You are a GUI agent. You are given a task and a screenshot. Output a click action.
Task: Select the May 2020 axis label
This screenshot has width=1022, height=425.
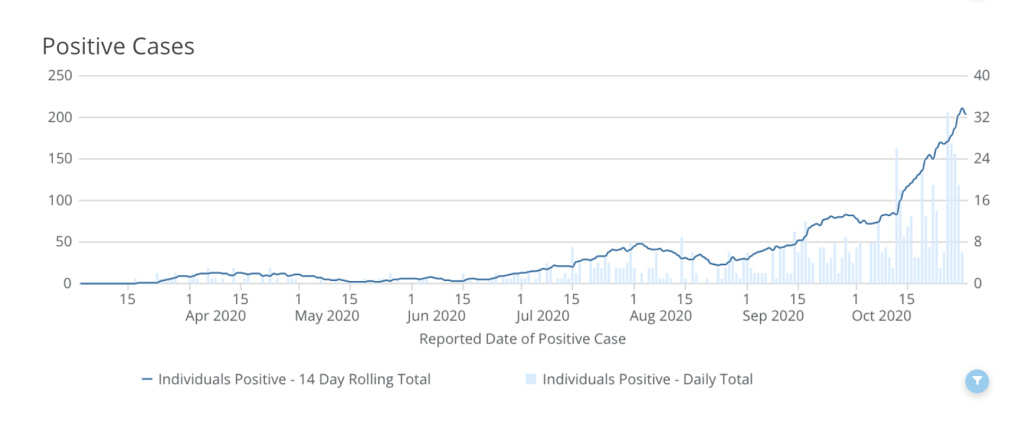point(329,316)
